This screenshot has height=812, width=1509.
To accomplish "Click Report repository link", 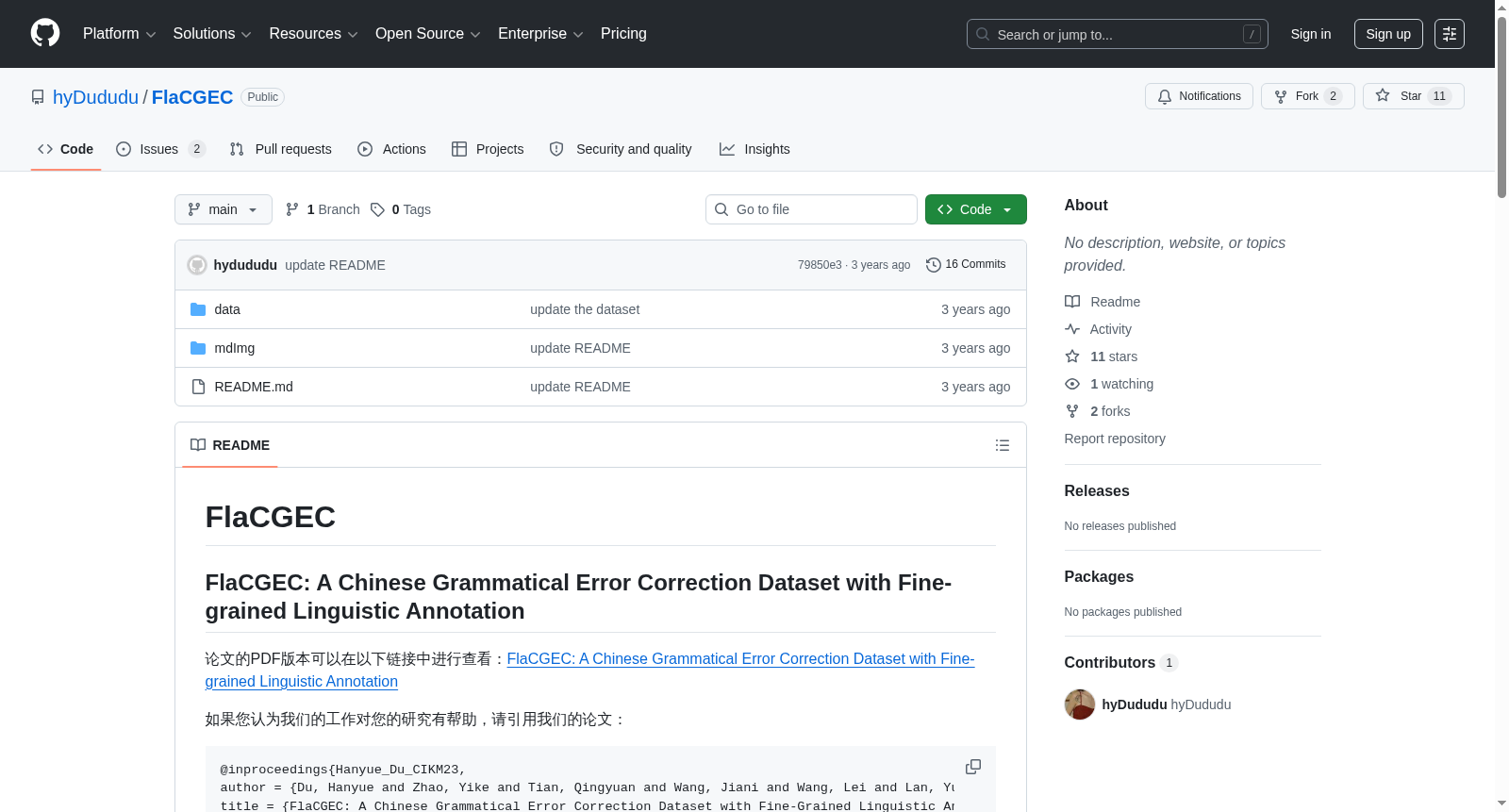I will point(1115,439).
